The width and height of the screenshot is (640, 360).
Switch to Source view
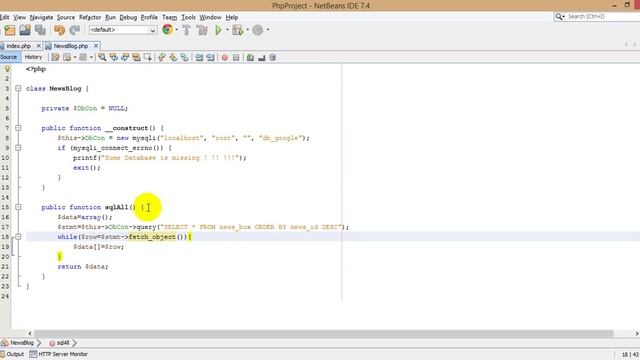(9, 57)
